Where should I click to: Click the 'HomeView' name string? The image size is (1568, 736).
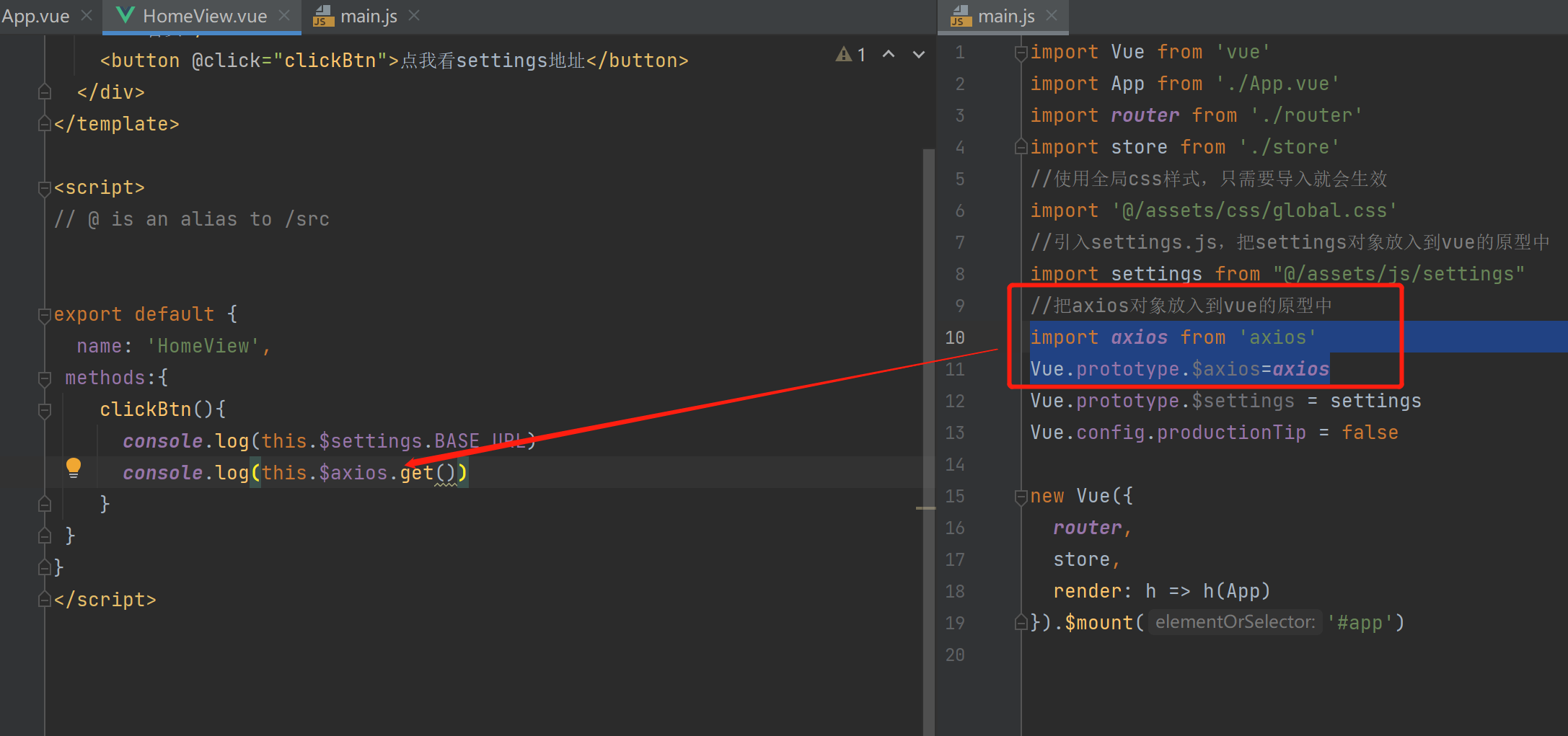pos(203,346)
